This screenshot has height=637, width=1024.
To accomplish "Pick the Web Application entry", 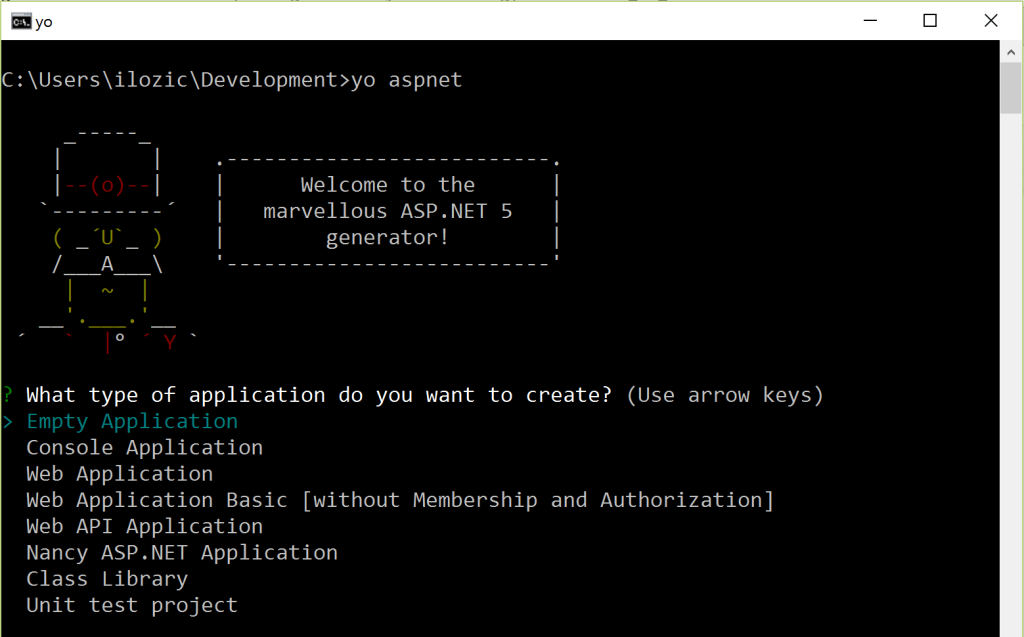I will click(120, 474).
